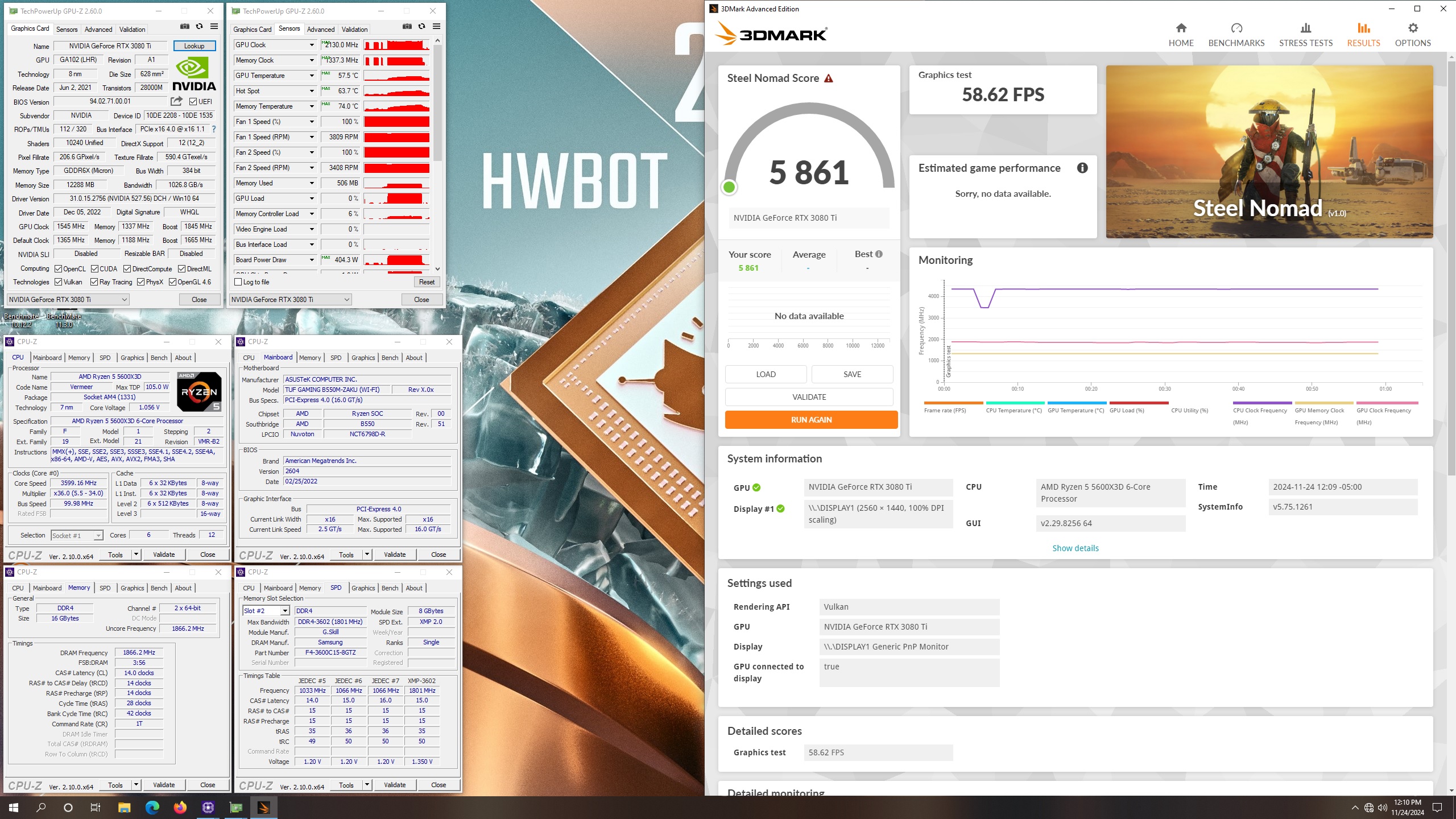This screenshot has width=1456, height=819.
Task: Open About tab in CPU-Z Memory window
Action: coord(183,588)
